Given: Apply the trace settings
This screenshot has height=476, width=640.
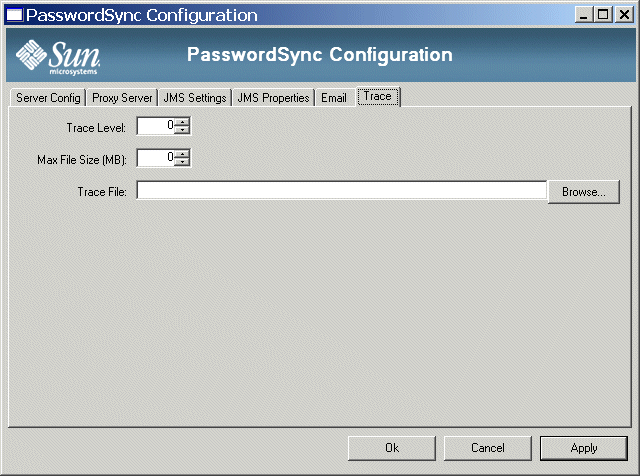Looking at the screenshot, I should point(584,448).
